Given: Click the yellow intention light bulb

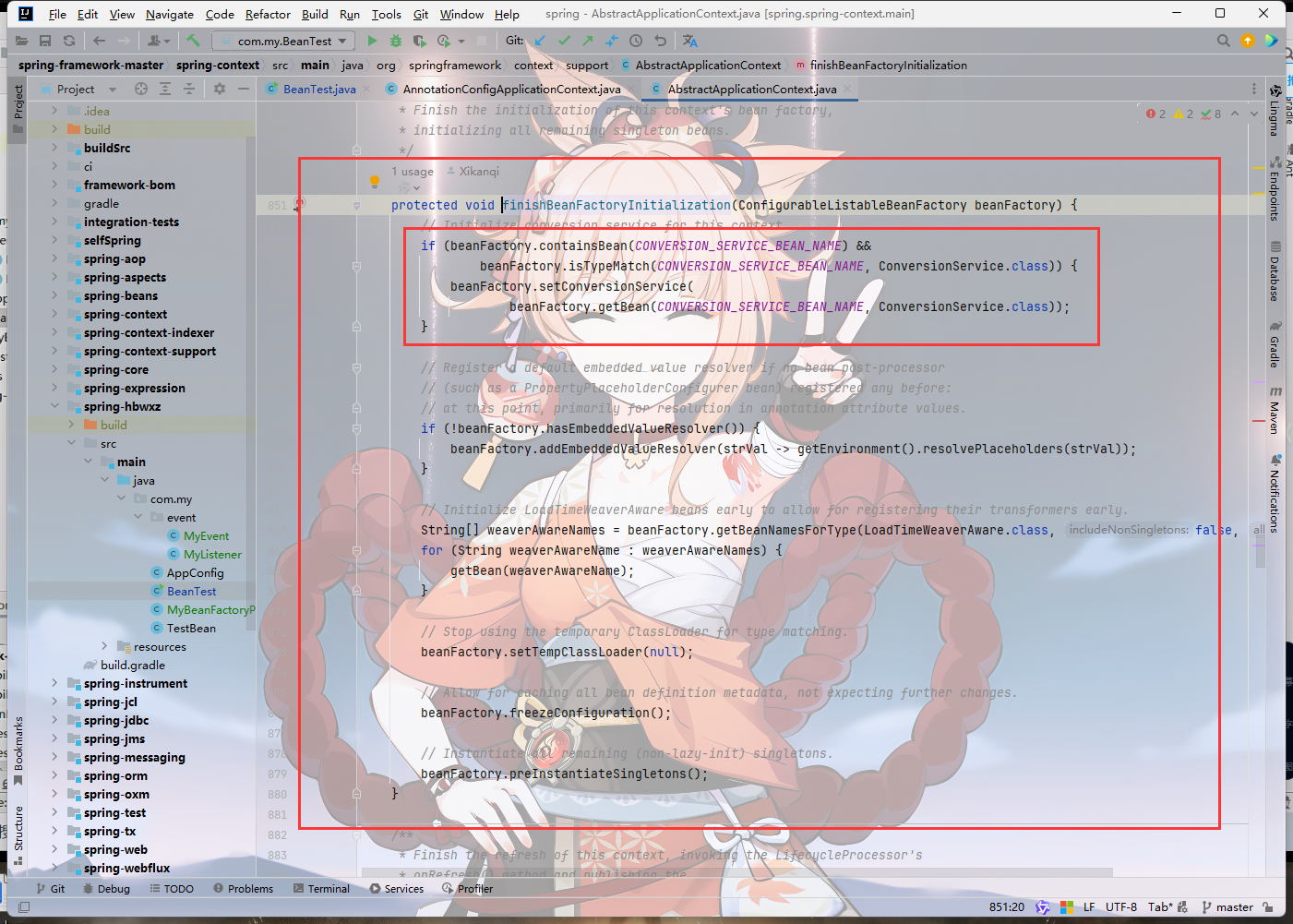Looking at the screenshot, I should click(x=374, y=181).
